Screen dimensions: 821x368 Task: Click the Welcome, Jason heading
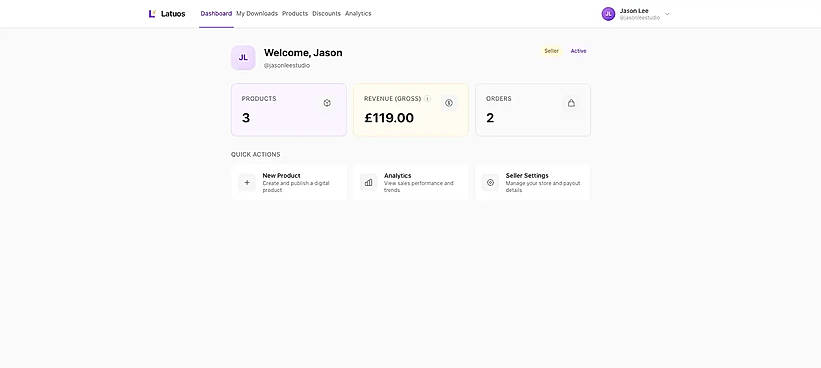point(303,53)
